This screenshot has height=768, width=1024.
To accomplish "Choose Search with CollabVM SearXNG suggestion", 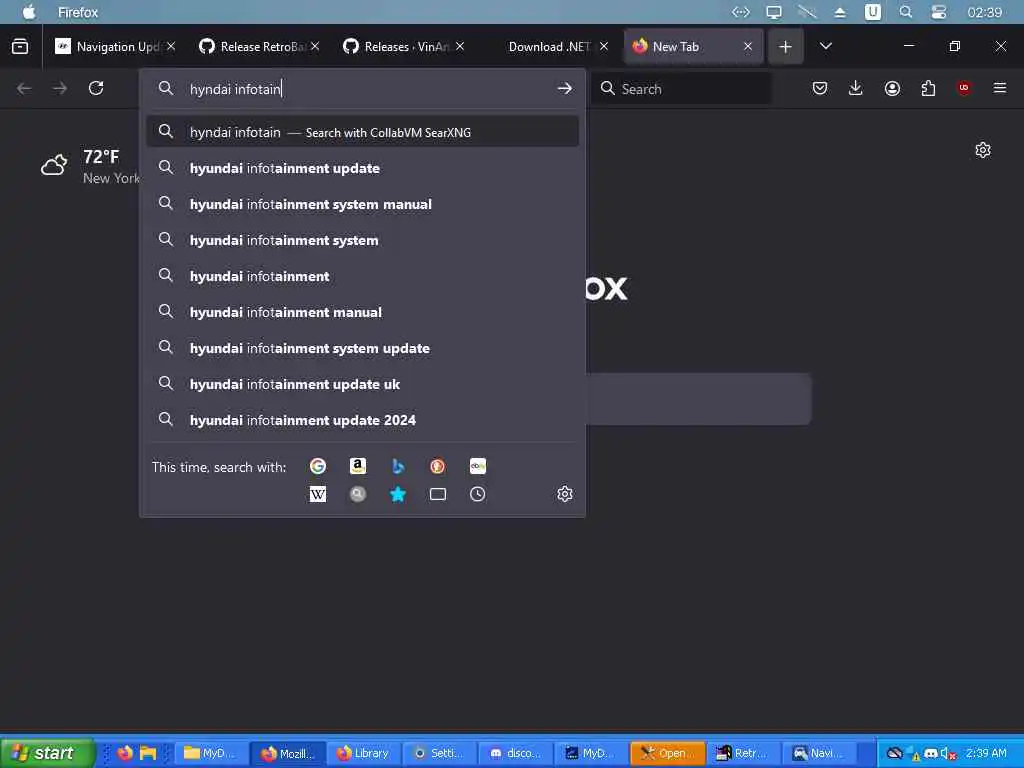I will pyautogui.click(x=362, y=132).
